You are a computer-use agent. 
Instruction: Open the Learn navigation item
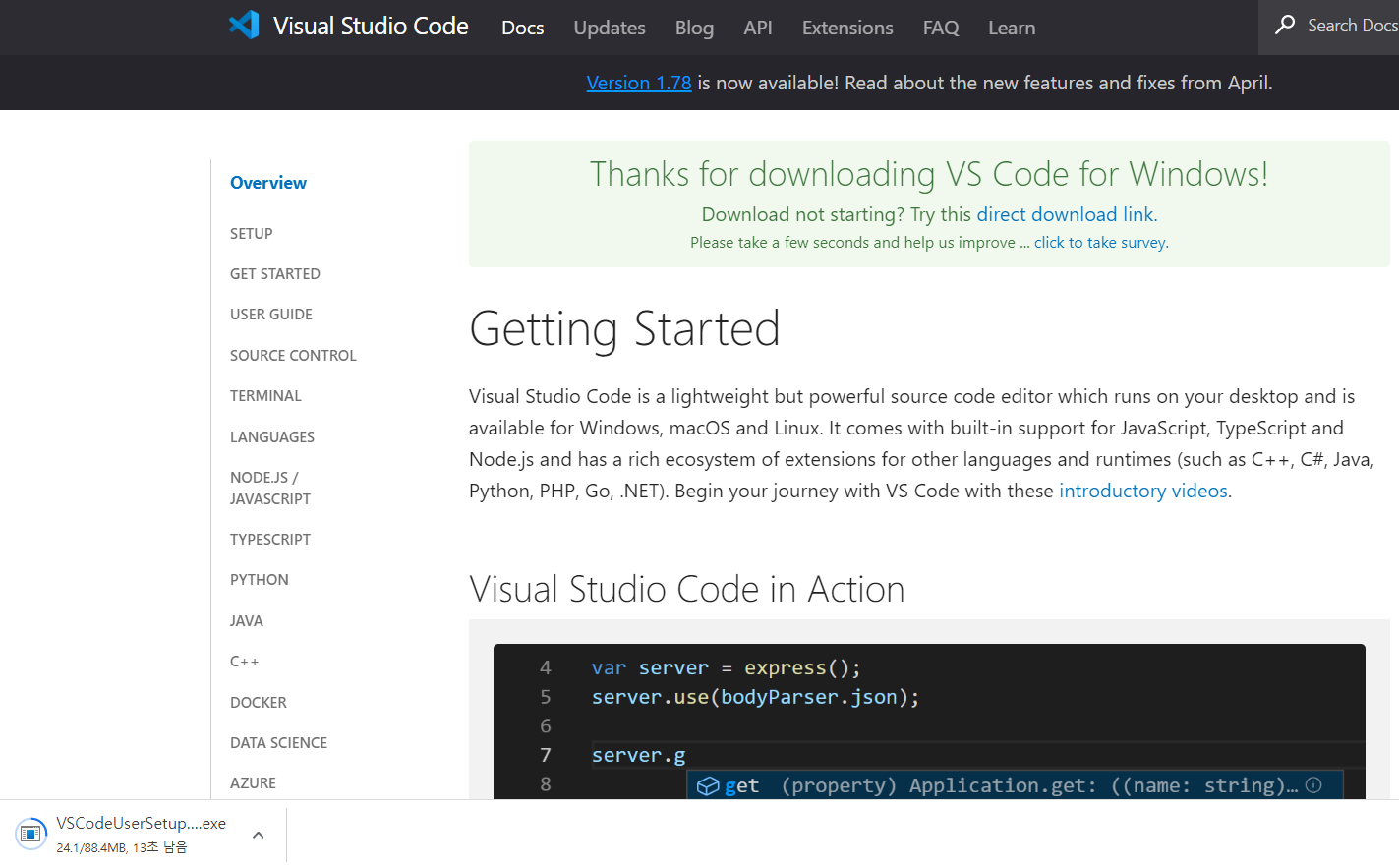pos(1012,28)
